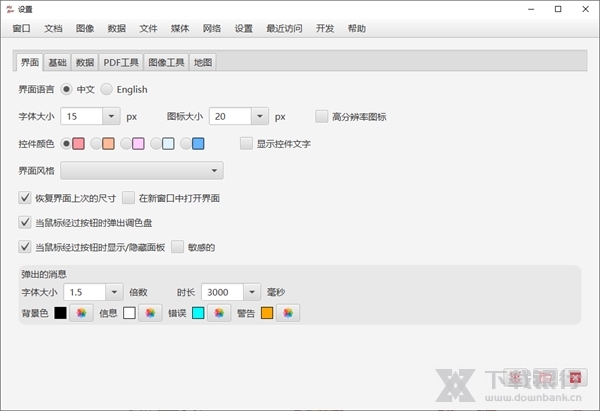The width and height of the screenshot is (600, 411).
Task: Choose the blue control color
Action: pos(186,144)
